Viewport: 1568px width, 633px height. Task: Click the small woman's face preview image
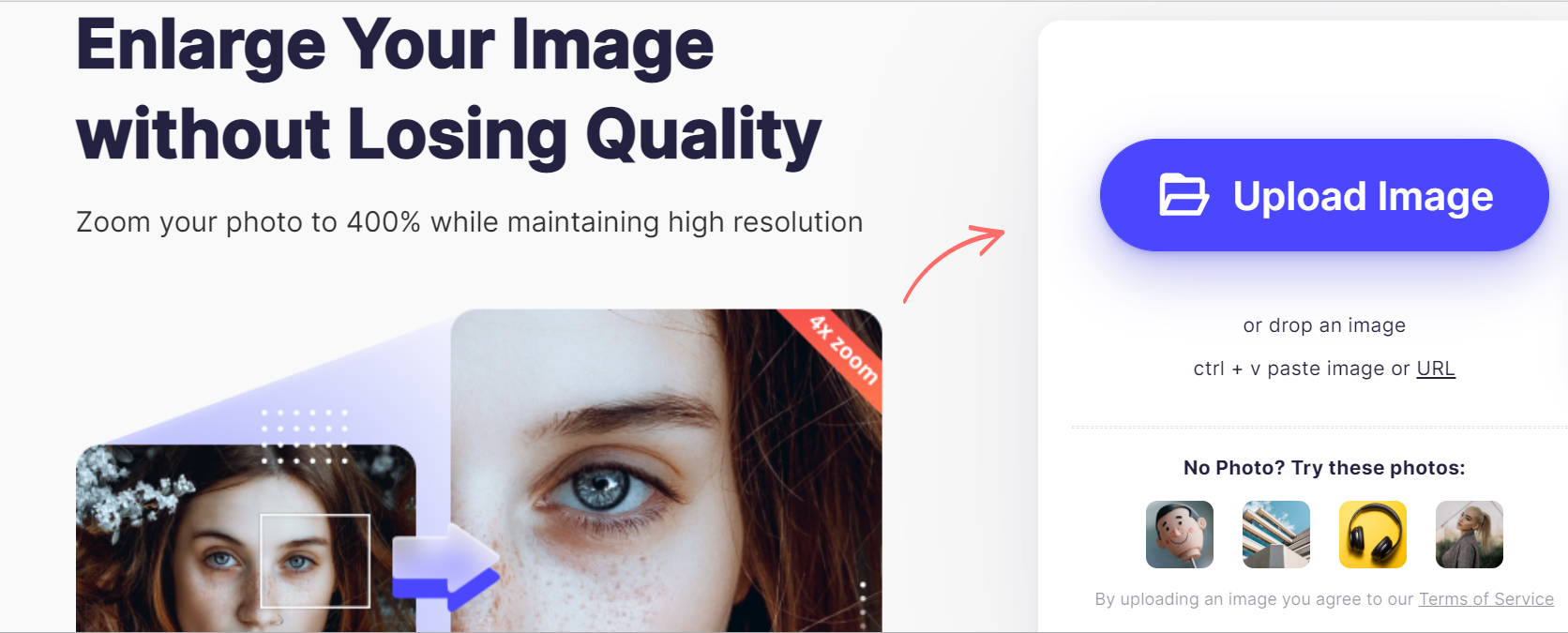pos(246,538)
